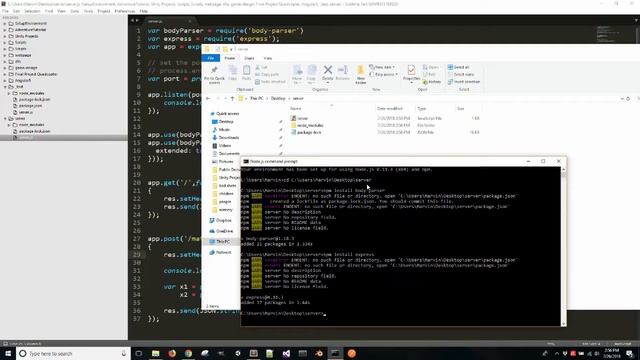Click the taskbar clock showing date and time
This screenshot has width=640, height=360.
click(612, 353)
